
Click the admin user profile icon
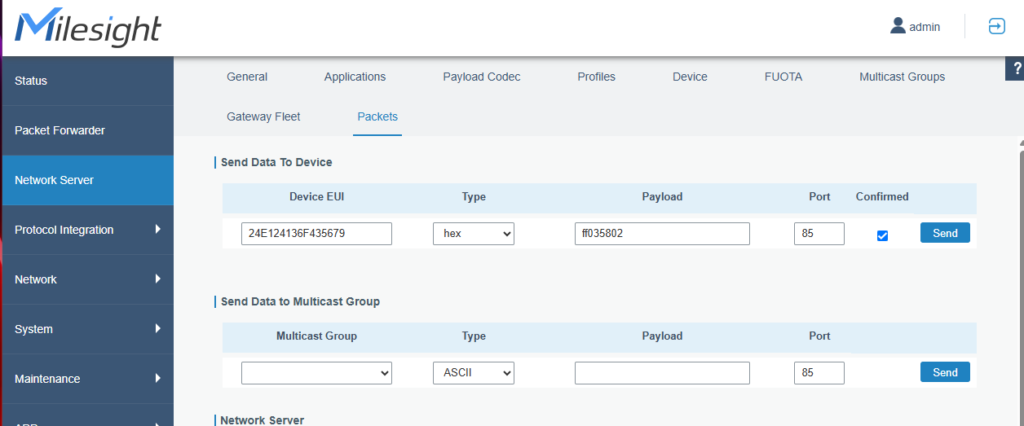pyautogui.click(x=897, y=27)
